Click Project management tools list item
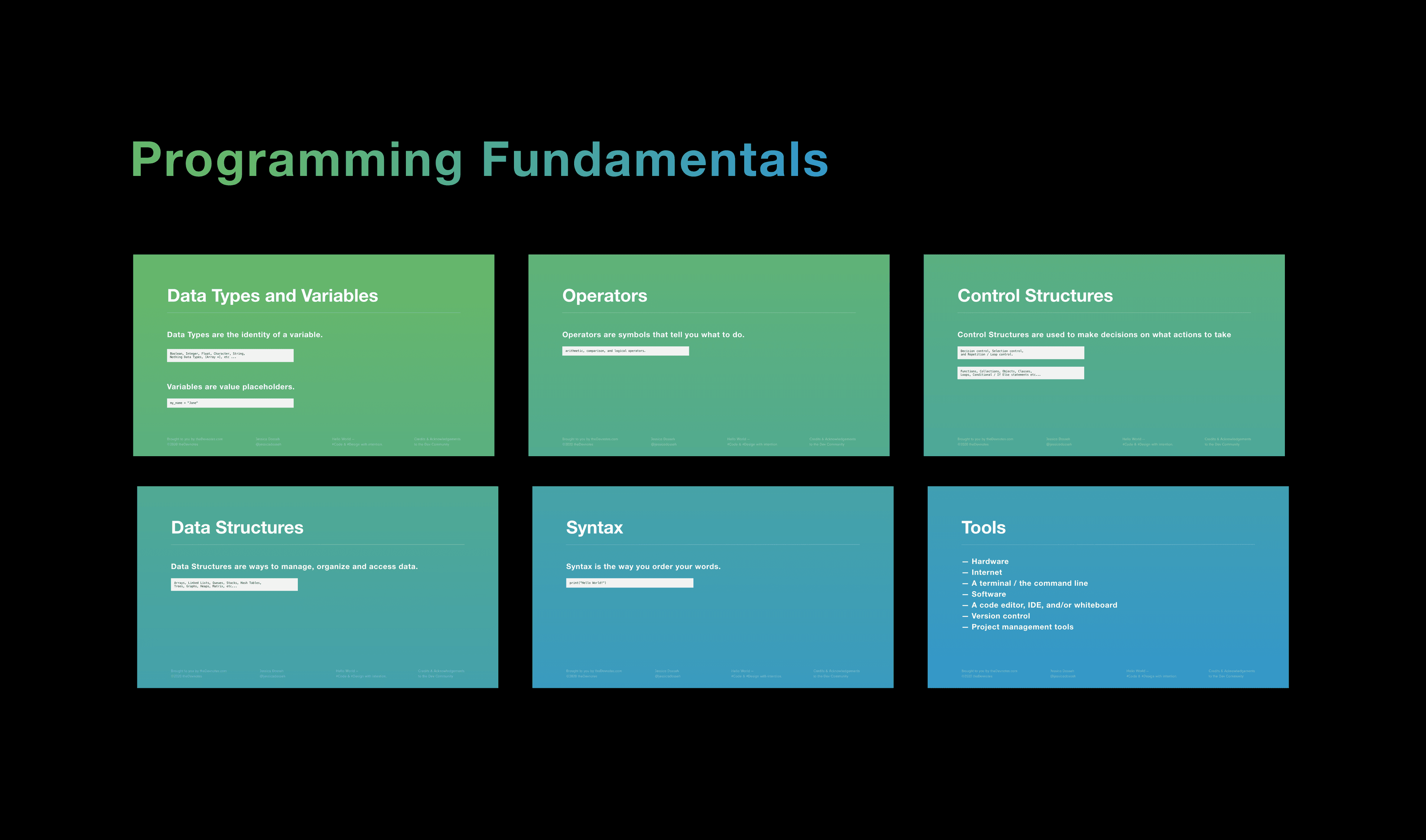This screenshot has height=840, width=1426. tap(1022, 627)
